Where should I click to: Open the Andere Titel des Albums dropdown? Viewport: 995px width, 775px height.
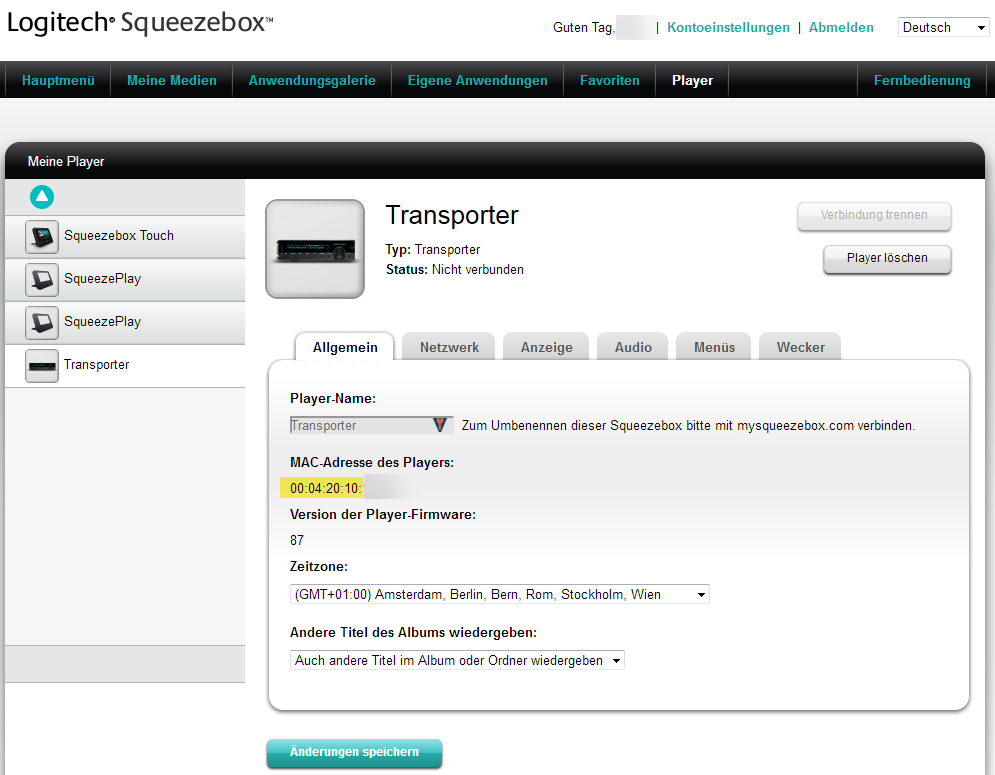(457, 660)
